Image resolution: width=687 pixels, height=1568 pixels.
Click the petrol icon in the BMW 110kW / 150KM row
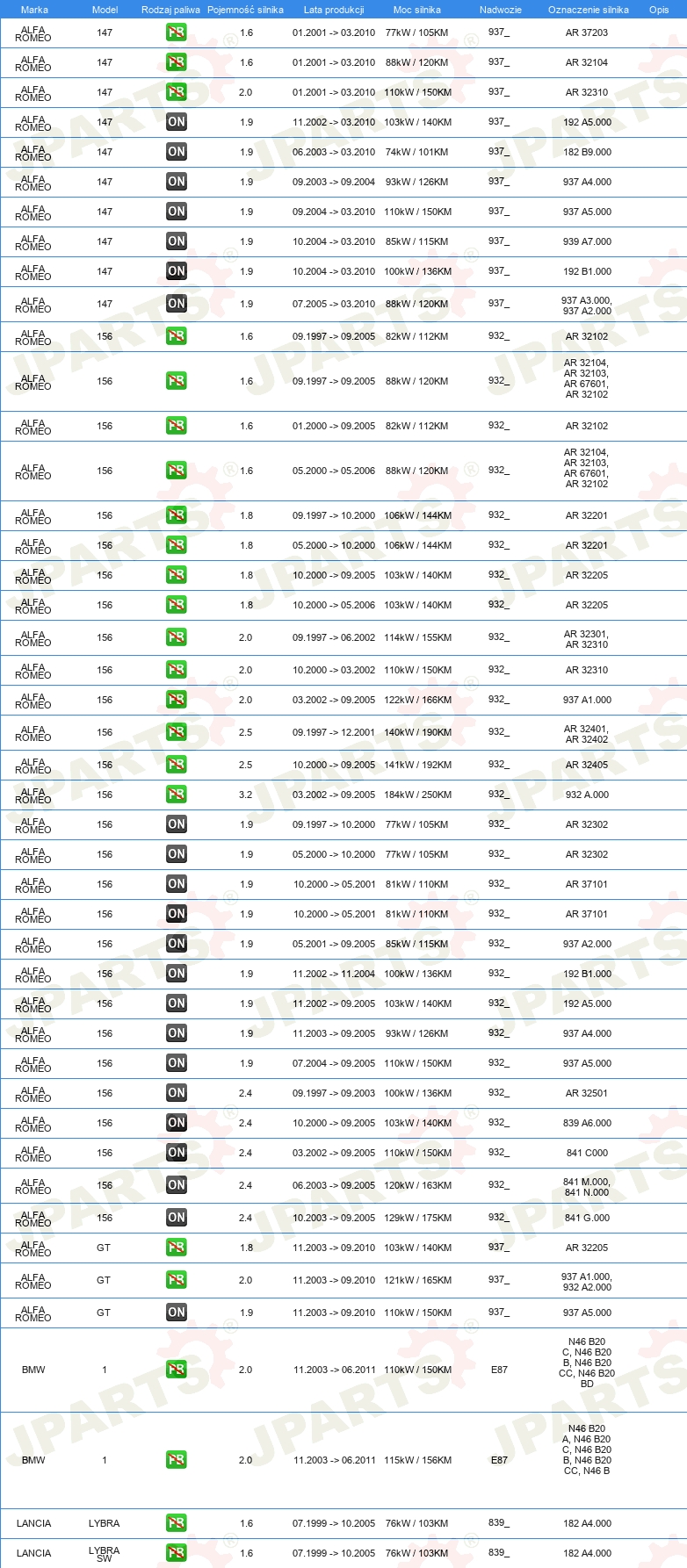coord(176,1370)
